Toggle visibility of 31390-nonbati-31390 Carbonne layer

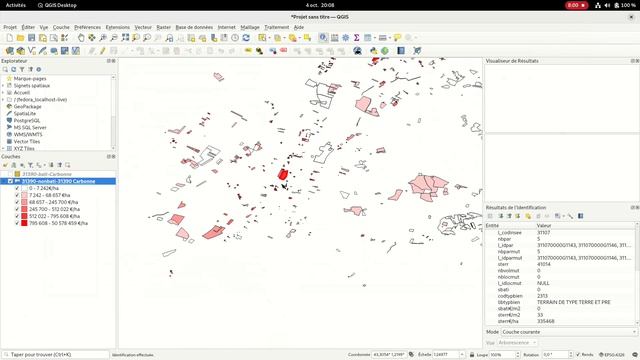tap(11, 181)
